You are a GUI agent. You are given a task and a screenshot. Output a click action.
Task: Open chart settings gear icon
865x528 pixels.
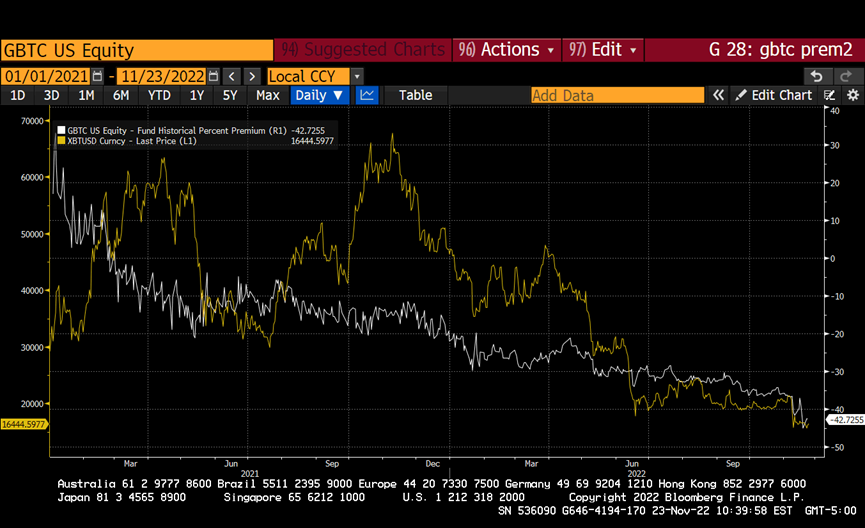point(852,95)
